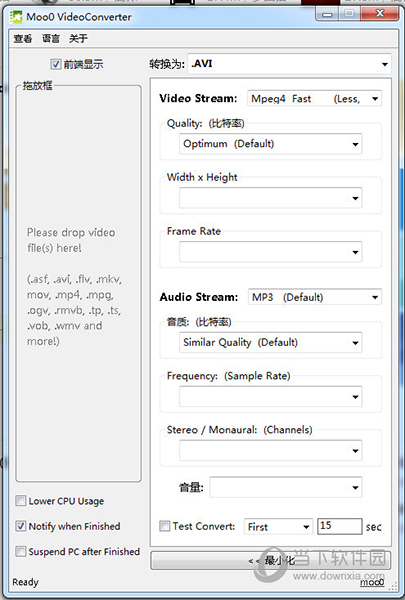Expand the Audio Stream MP3 dropdown
This screenshot has width=405, height=600.
[x=315, y=297]
